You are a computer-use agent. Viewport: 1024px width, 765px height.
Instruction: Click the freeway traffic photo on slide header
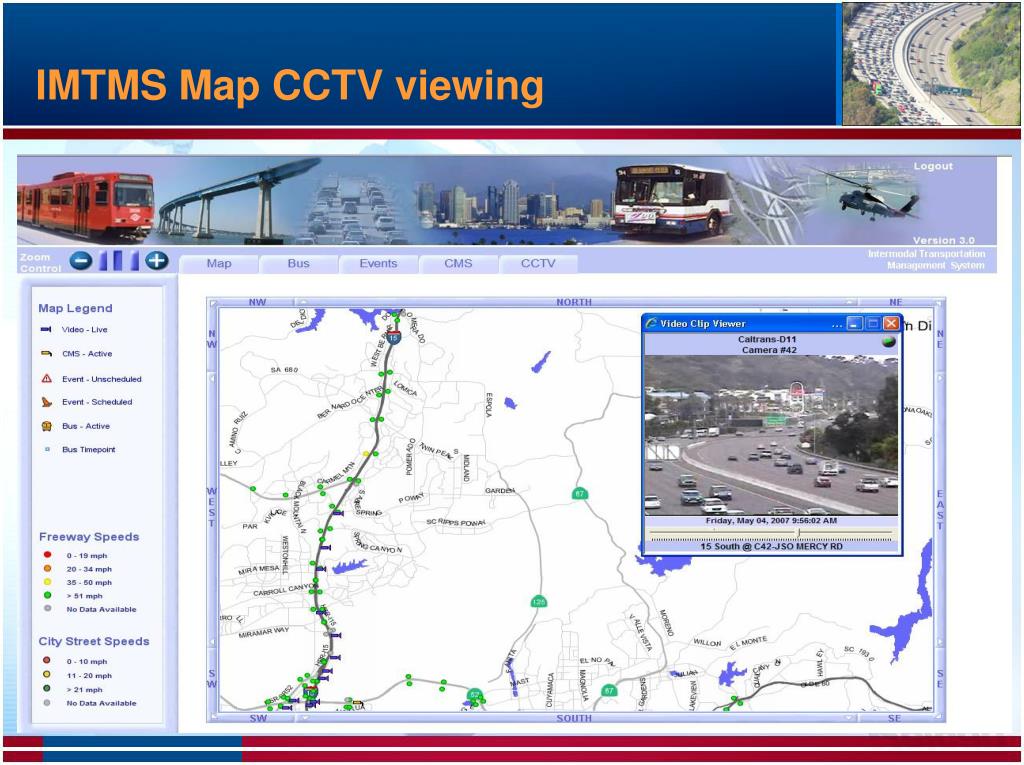click(931, 63)
